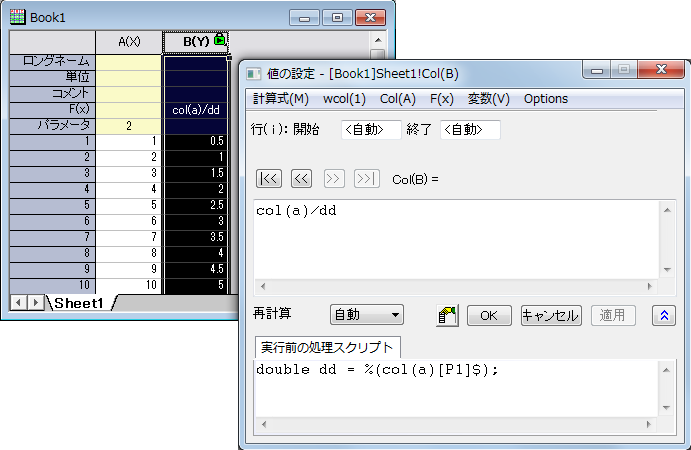Click the row start <自動> field
Screen dimensions: 691x450
(x=371, y=130)
